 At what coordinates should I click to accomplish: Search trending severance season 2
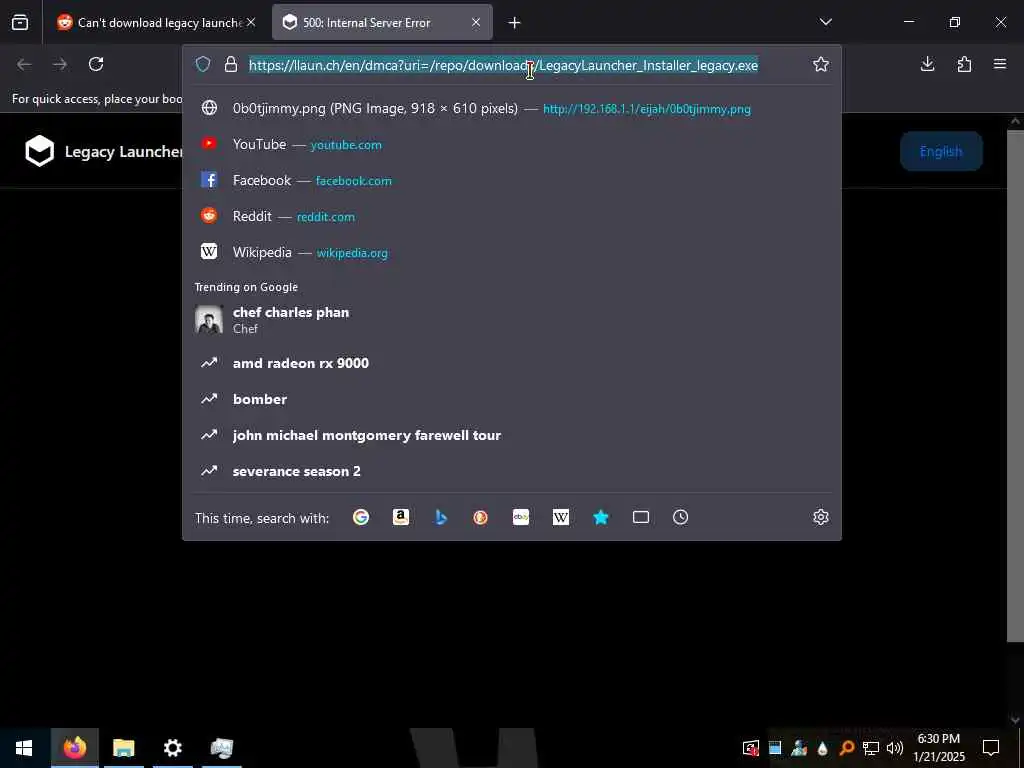(511, 471)
